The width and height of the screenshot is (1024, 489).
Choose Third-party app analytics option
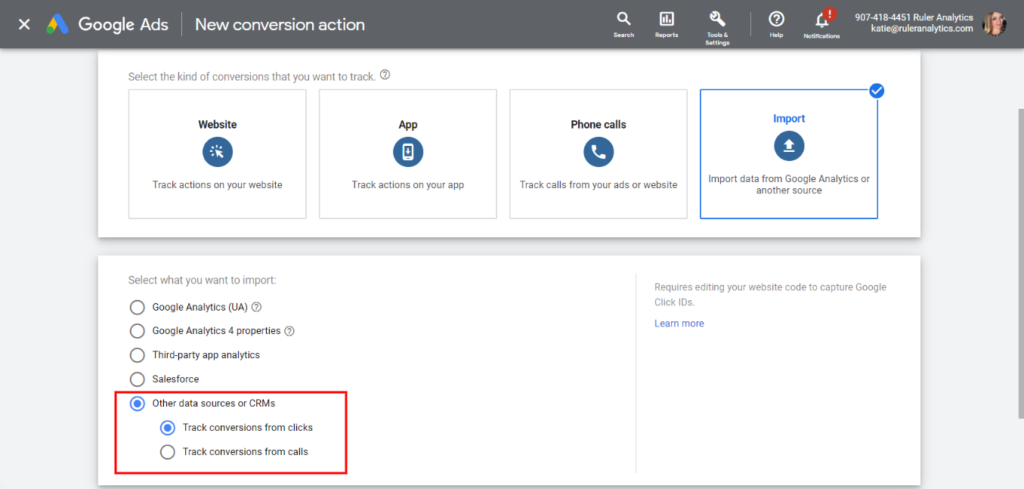pyautogui.click(x=137, y=355)
